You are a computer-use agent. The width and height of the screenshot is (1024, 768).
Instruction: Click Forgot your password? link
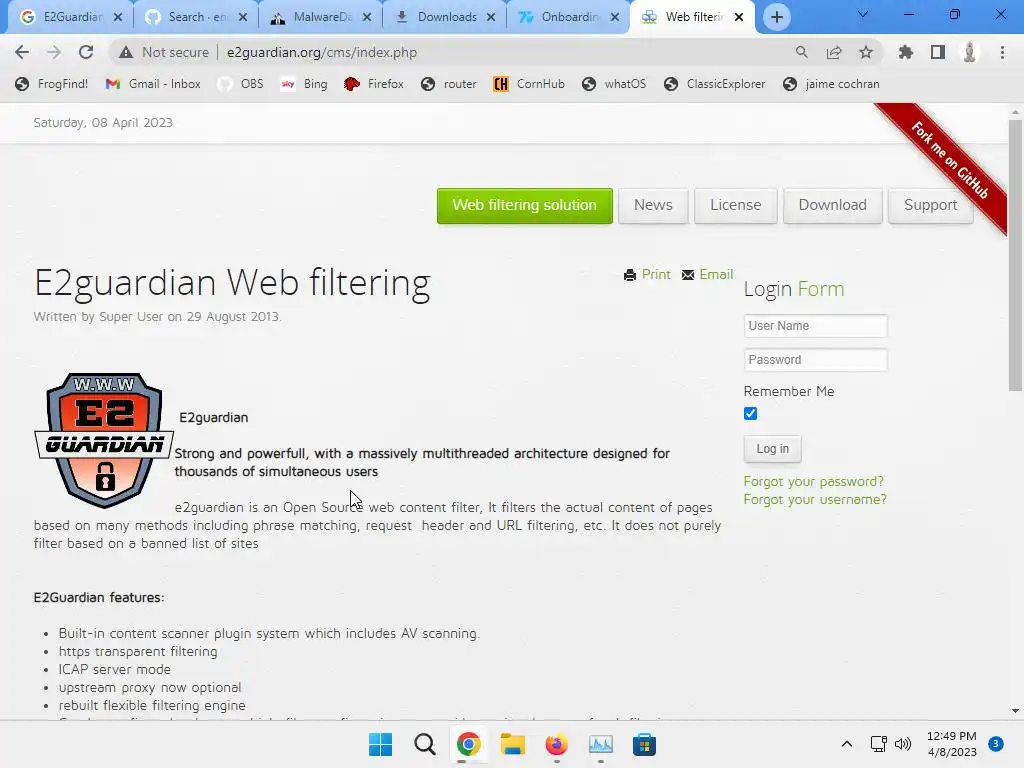click(814, 481)
